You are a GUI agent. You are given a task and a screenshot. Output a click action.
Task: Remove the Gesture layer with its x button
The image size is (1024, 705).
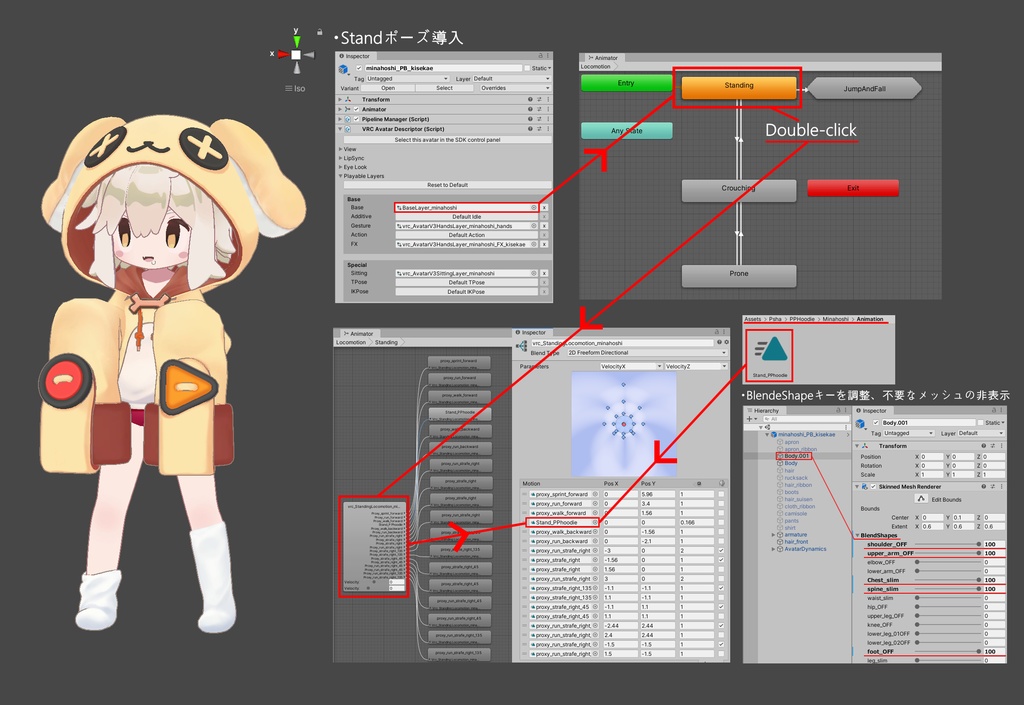[x=544, y=226]
